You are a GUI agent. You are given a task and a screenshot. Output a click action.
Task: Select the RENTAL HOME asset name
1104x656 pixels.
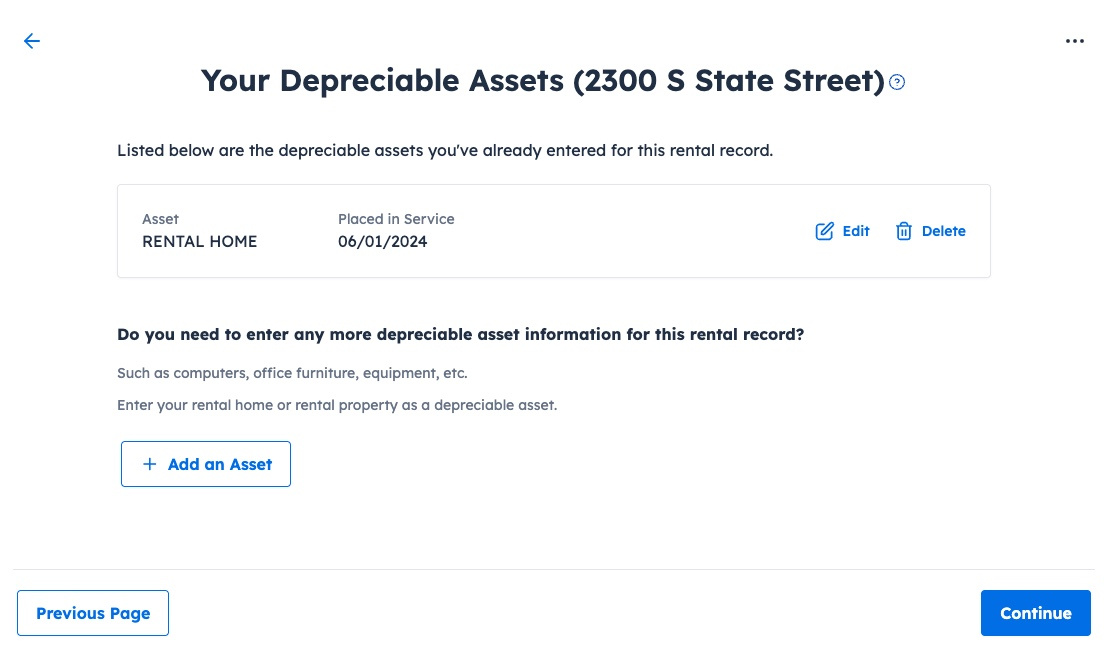(199, 241)
